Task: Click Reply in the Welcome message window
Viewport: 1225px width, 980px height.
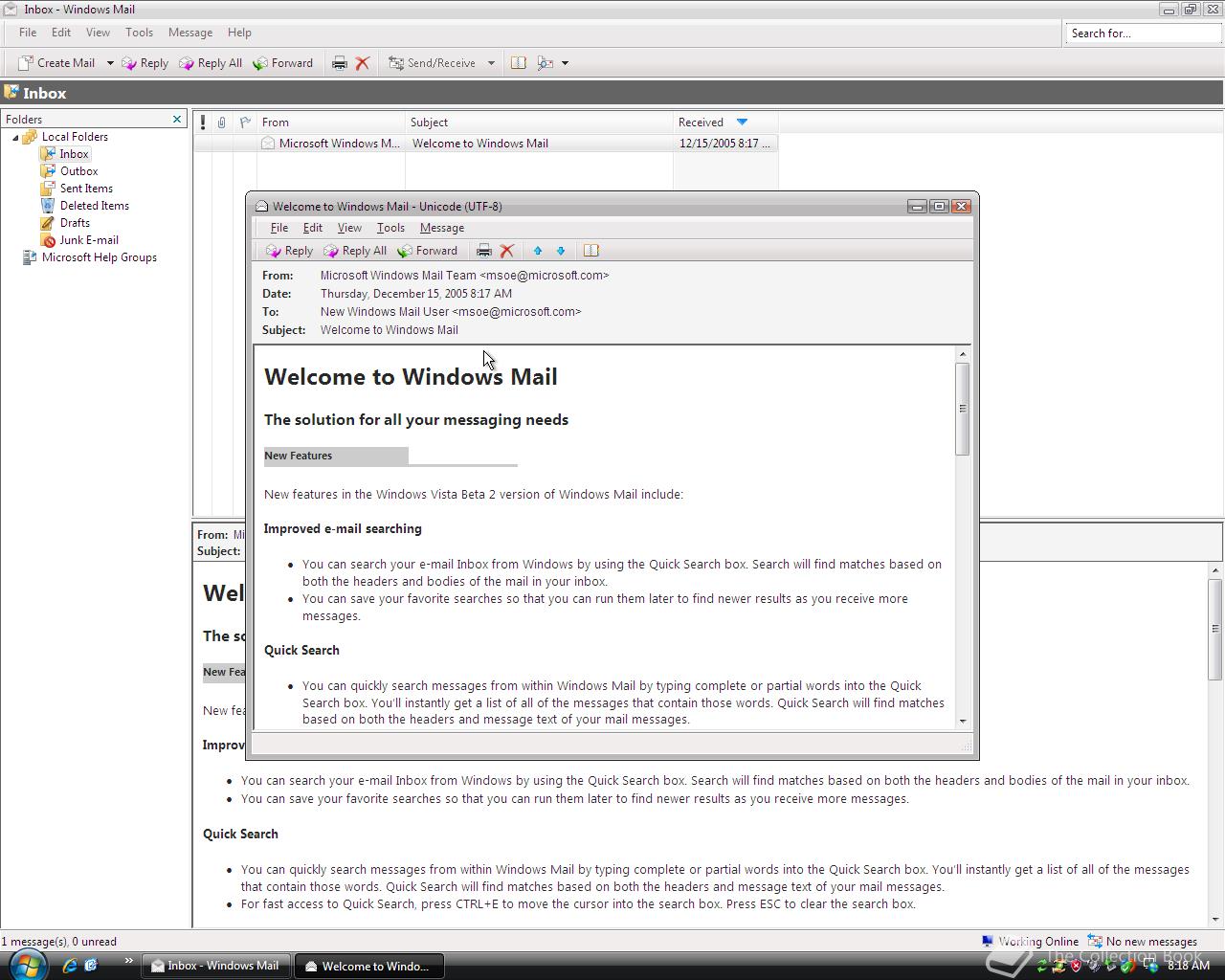Action: (x=289, y=251)
